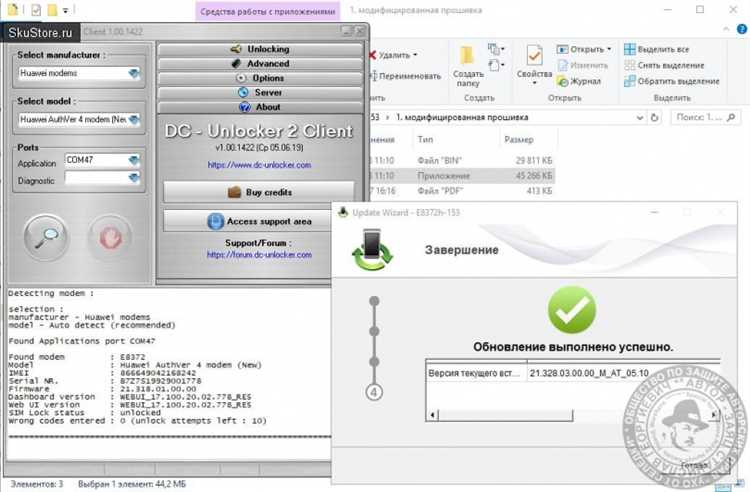Viewport: 750px width, 492px height.
Task: Switch to the Server section
Action: 260,92
